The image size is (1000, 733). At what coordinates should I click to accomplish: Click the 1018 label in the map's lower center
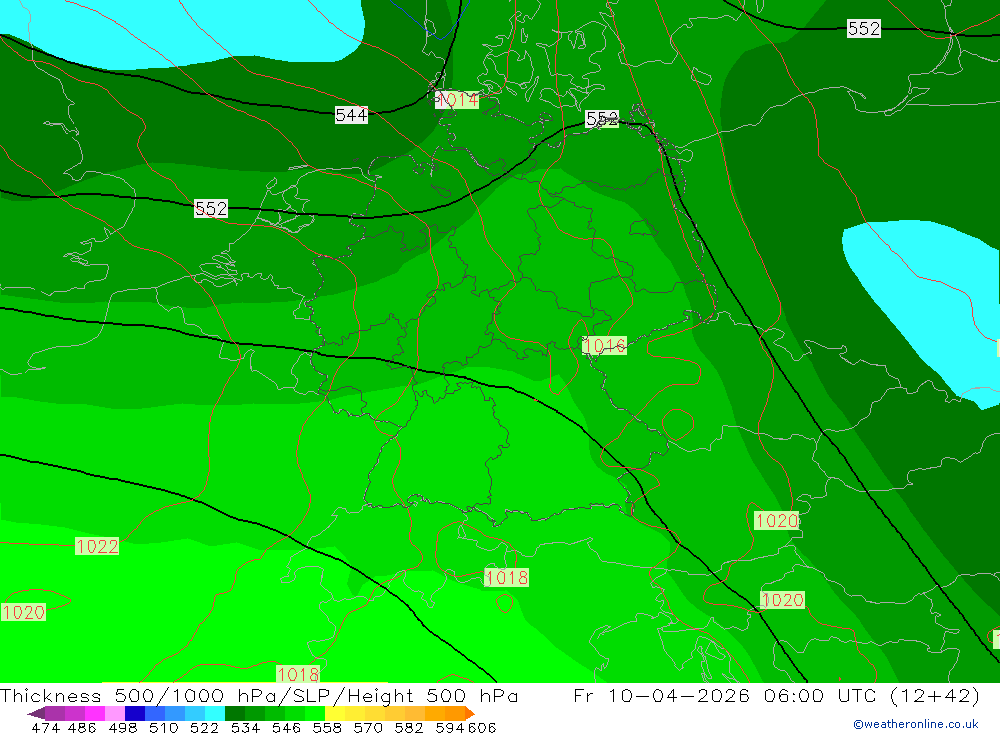(x=507, y=577)
